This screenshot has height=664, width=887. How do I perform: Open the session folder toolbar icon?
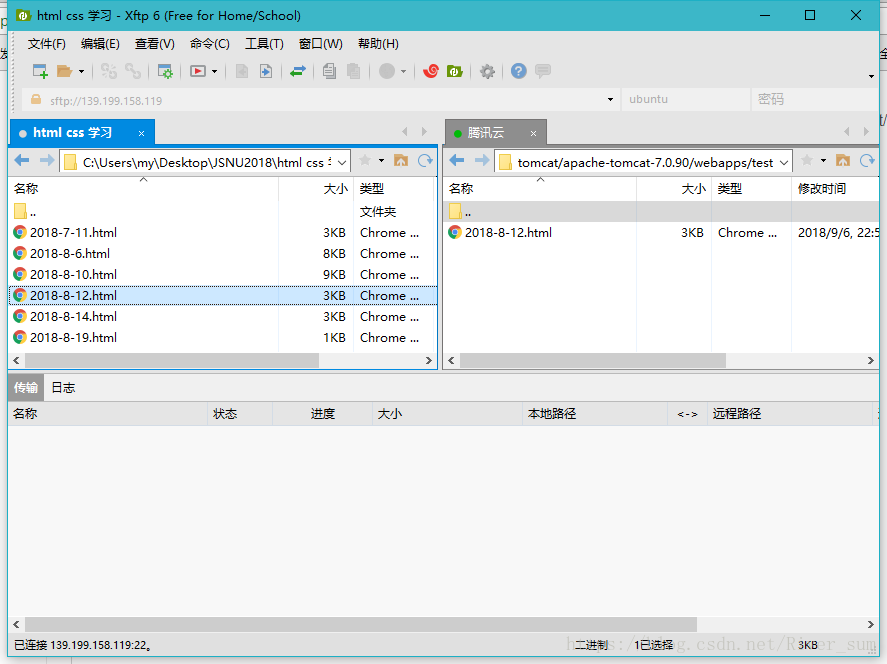point(64,71)
